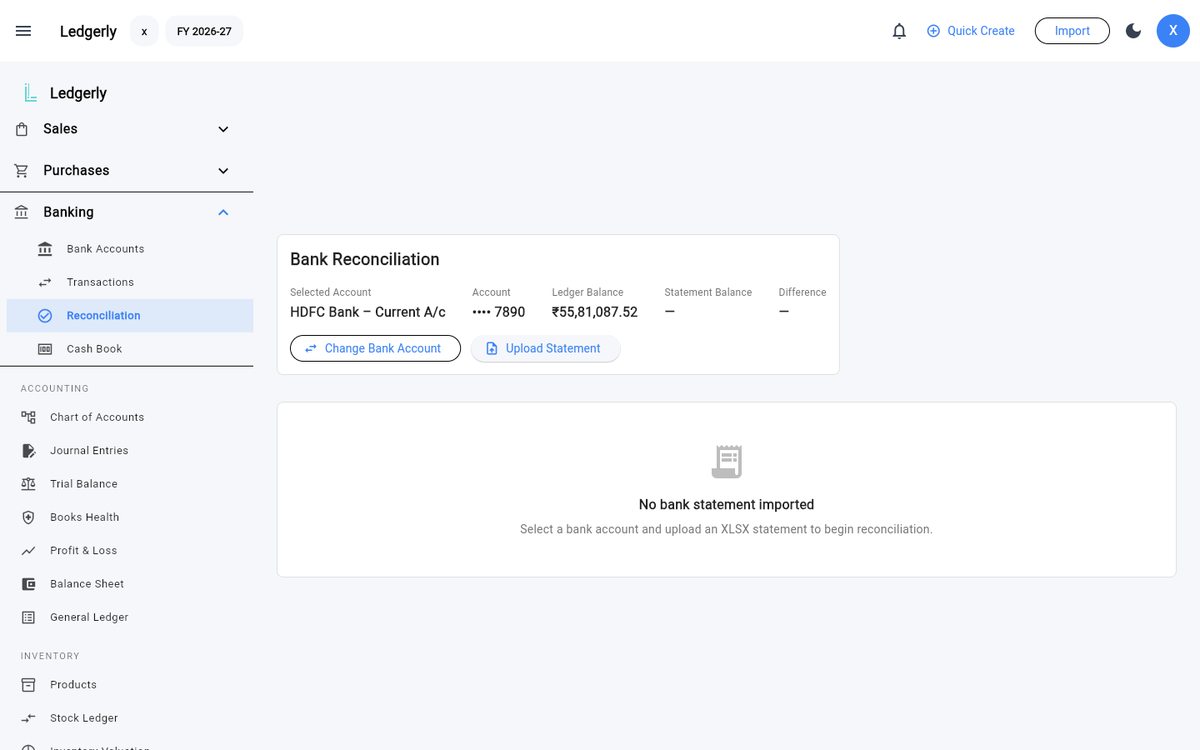Screen dimensions: 1200x750
Task: View Profit & Loss report
Action: [127, 551]
